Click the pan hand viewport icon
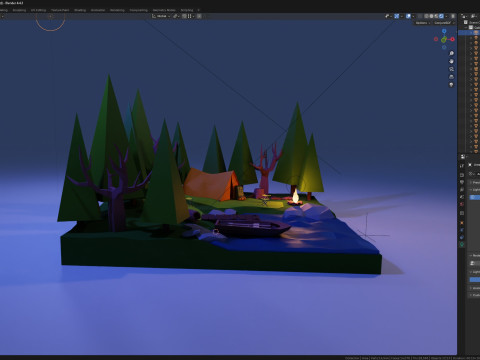Viewport: 480px width, 360px height. coord(451,61)
